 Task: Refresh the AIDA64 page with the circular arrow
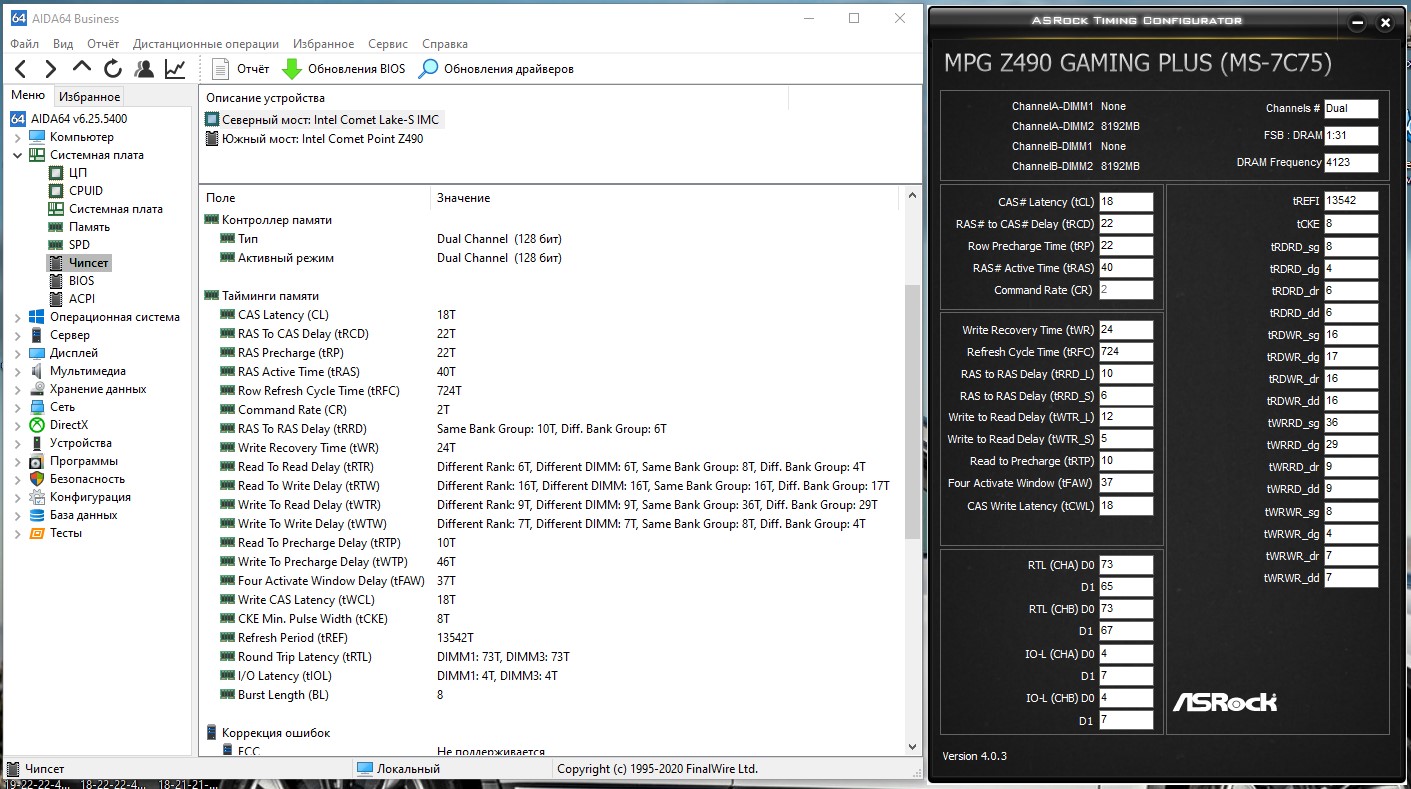113,69
